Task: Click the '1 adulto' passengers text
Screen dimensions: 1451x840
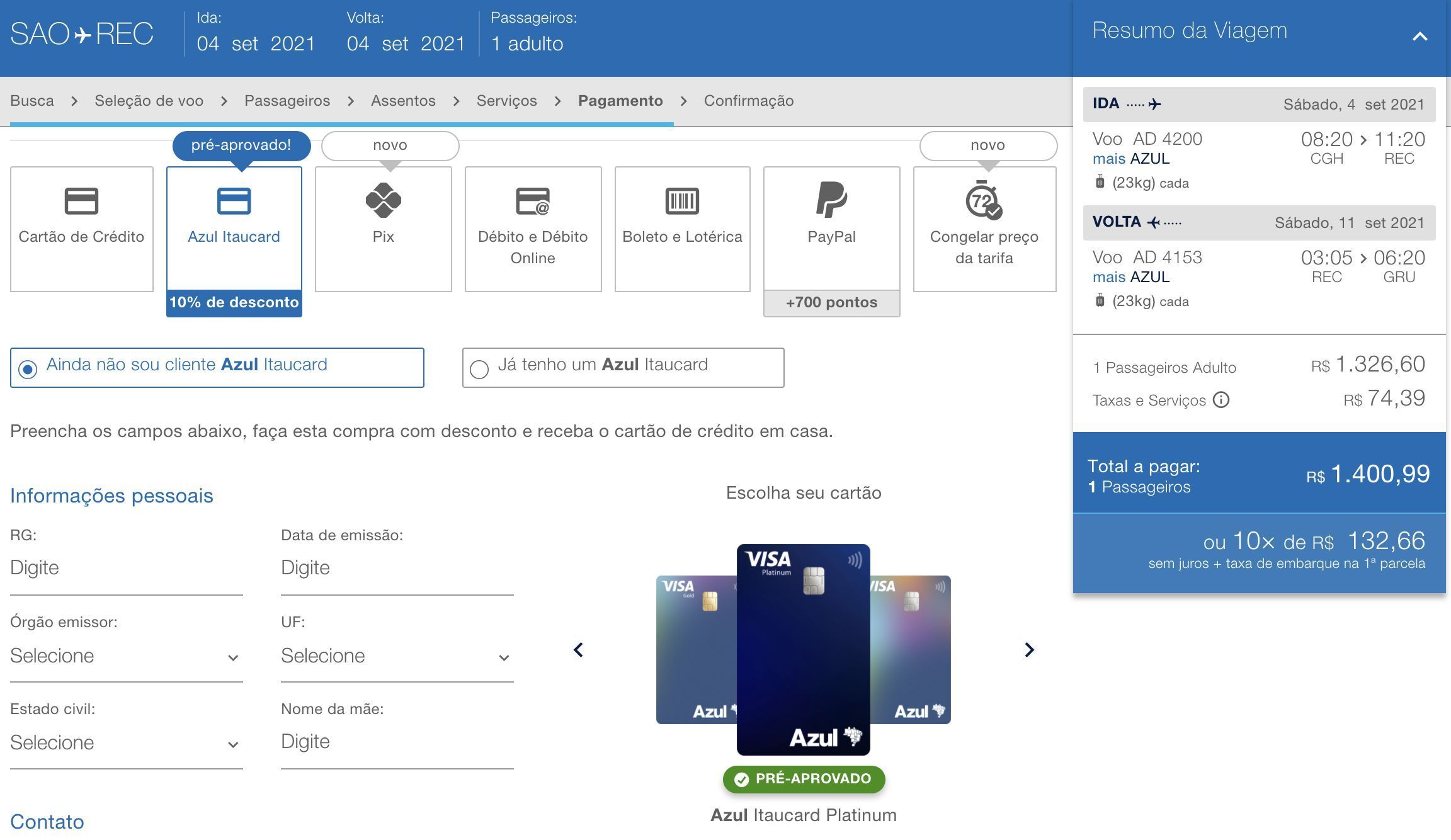Action: (527, 43)
